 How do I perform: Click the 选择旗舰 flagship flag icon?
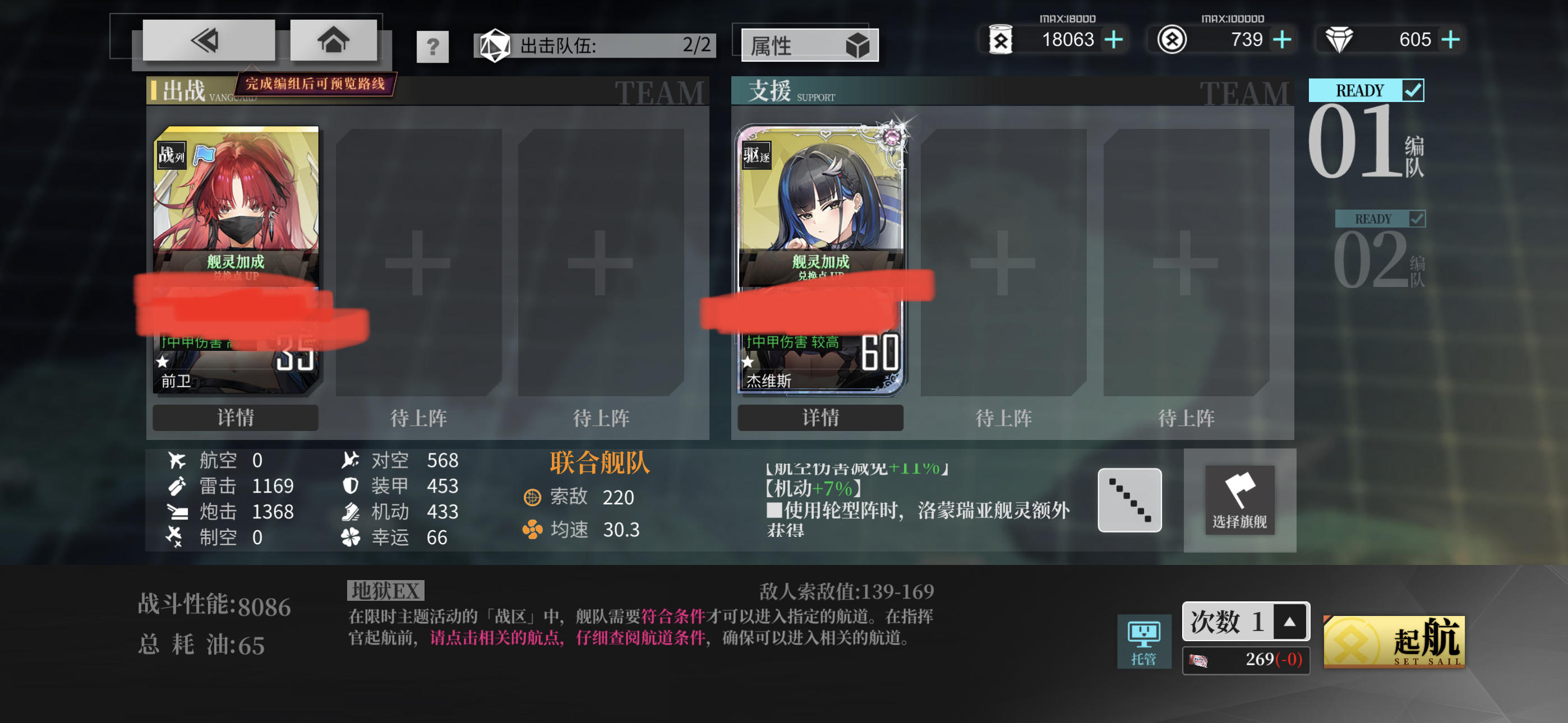pyautogui.click(x=1239, y=499)
